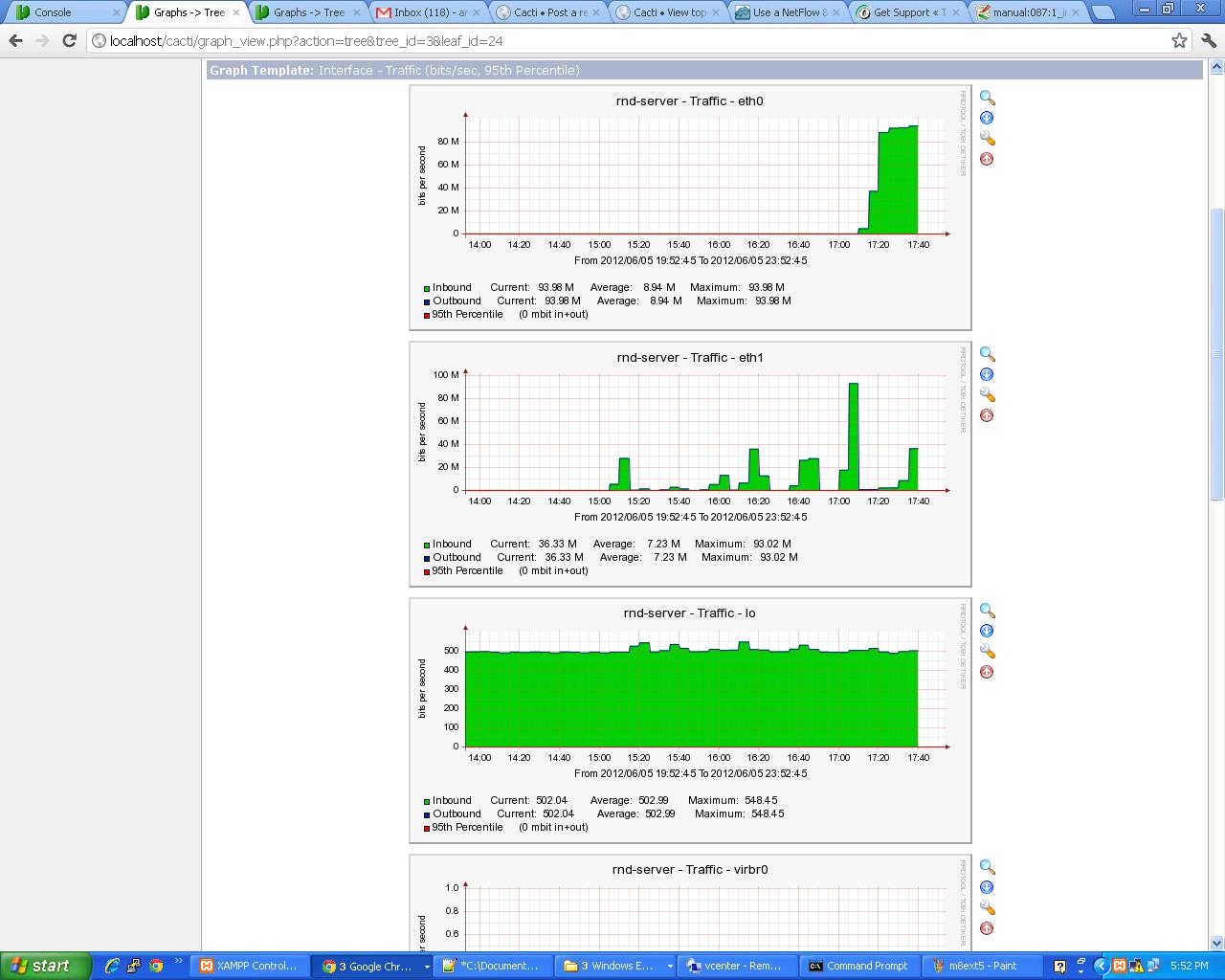Open eth0 graph properties wrench icon
1225x980 pixels.
(x=987, y=139)
